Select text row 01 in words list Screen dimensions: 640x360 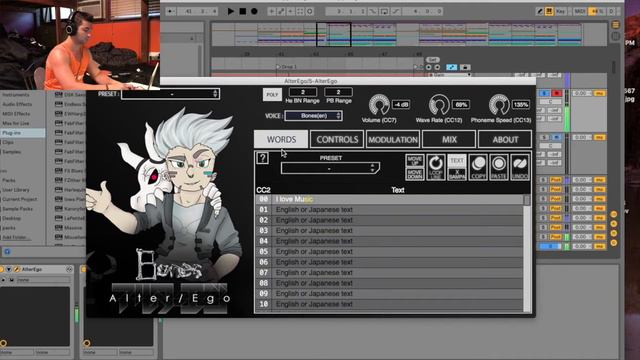tap(389, 210)
